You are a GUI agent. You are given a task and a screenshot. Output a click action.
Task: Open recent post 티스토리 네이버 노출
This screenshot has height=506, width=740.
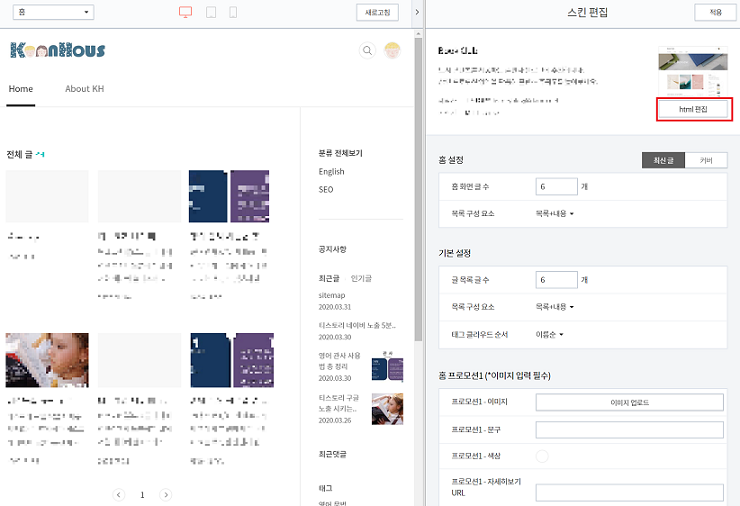pyautogui.click(x=357, y=325)
